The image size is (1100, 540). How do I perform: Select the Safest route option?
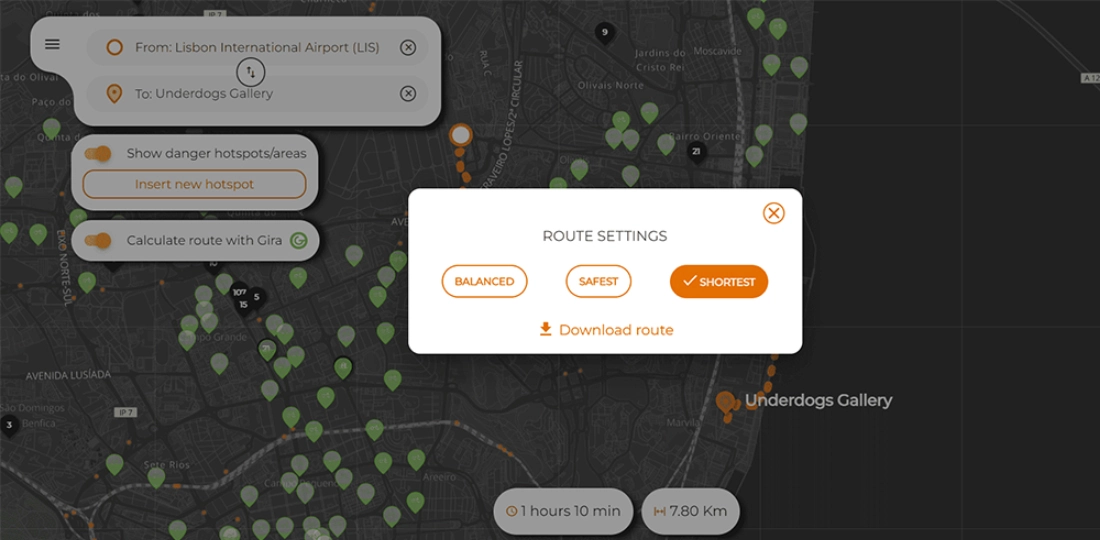(598, 282)
